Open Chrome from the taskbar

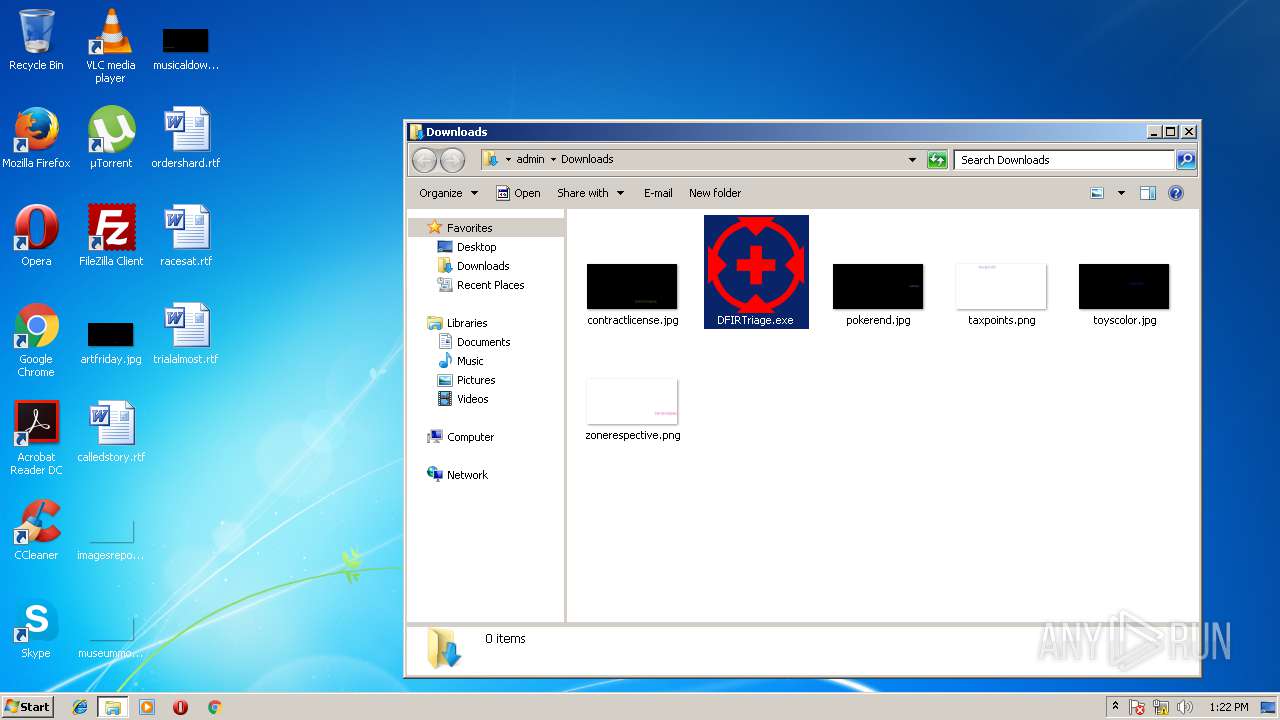(x=214, y=707)
